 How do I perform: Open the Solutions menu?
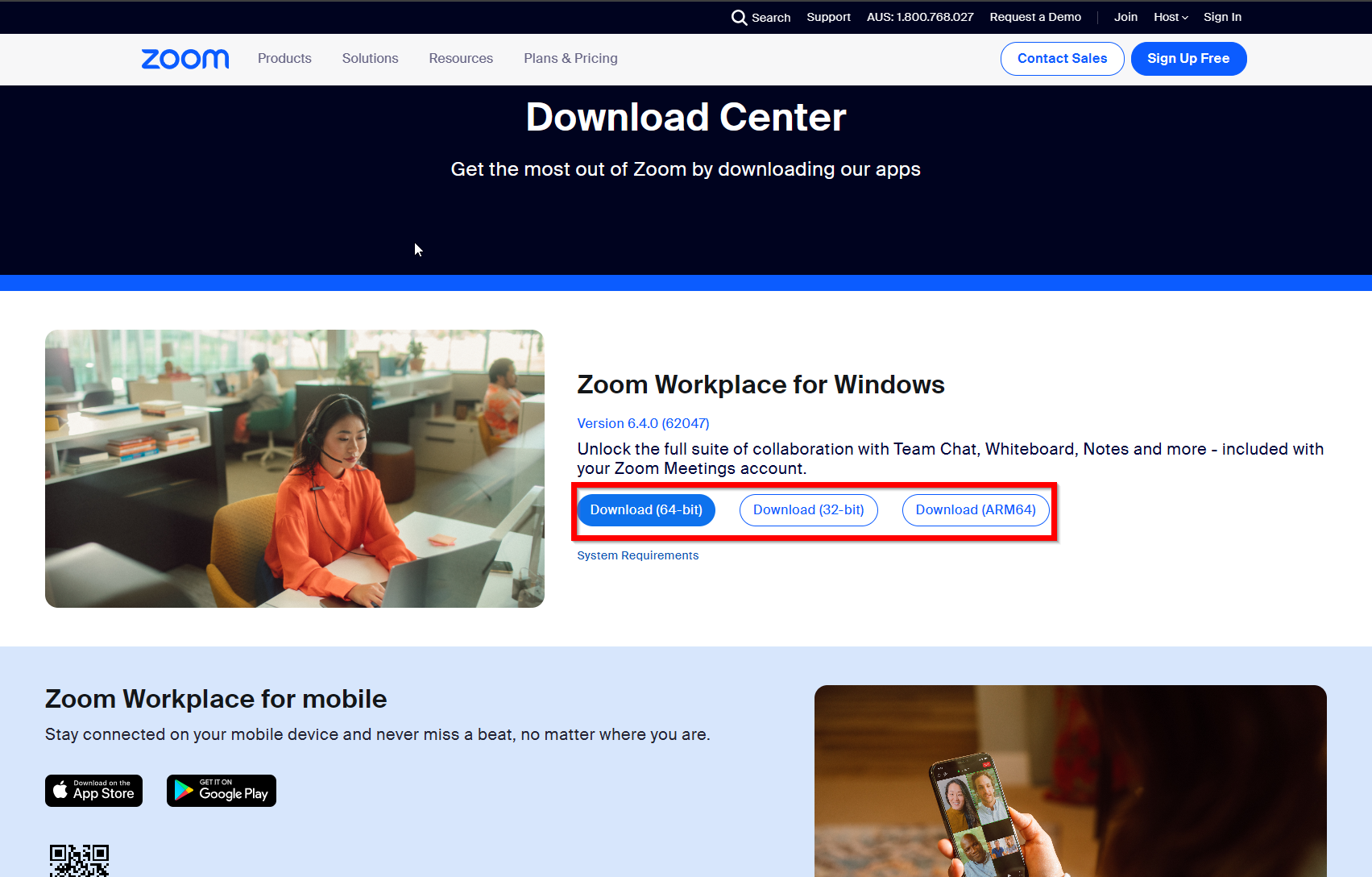tap(370, 58)
